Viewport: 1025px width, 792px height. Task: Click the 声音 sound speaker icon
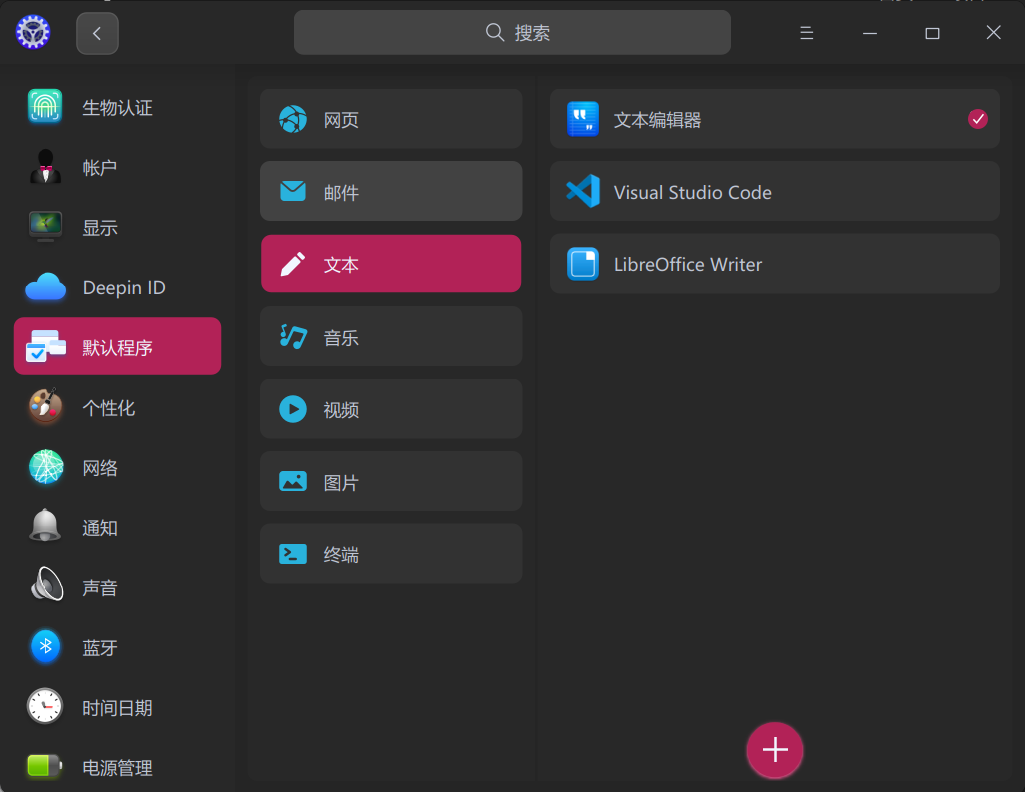coord(45,587)
